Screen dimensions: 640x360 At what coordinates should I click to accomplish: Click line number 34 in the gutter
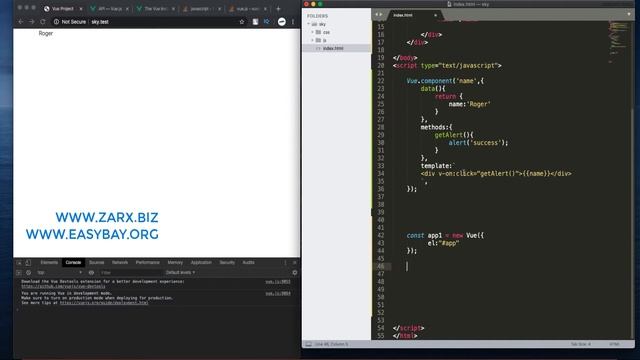pyautogui.click(x=380, y=173)
